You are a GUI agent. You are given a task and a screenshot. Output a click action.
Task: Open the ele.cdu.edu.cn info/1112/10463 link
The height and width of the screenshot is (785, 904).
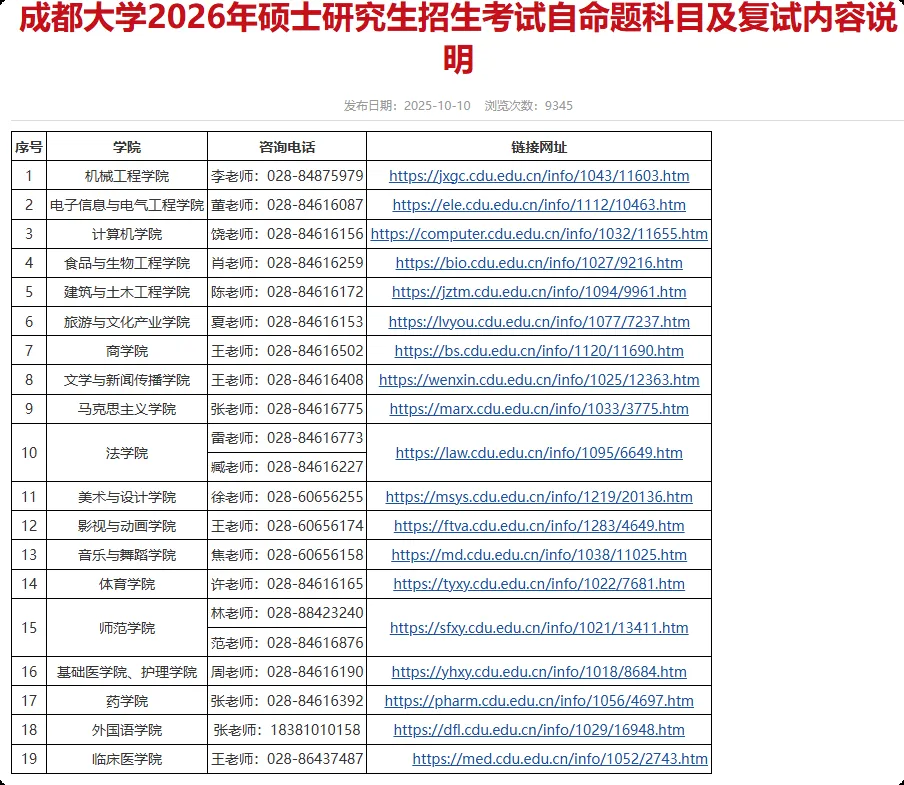click(x=539, y=205)
